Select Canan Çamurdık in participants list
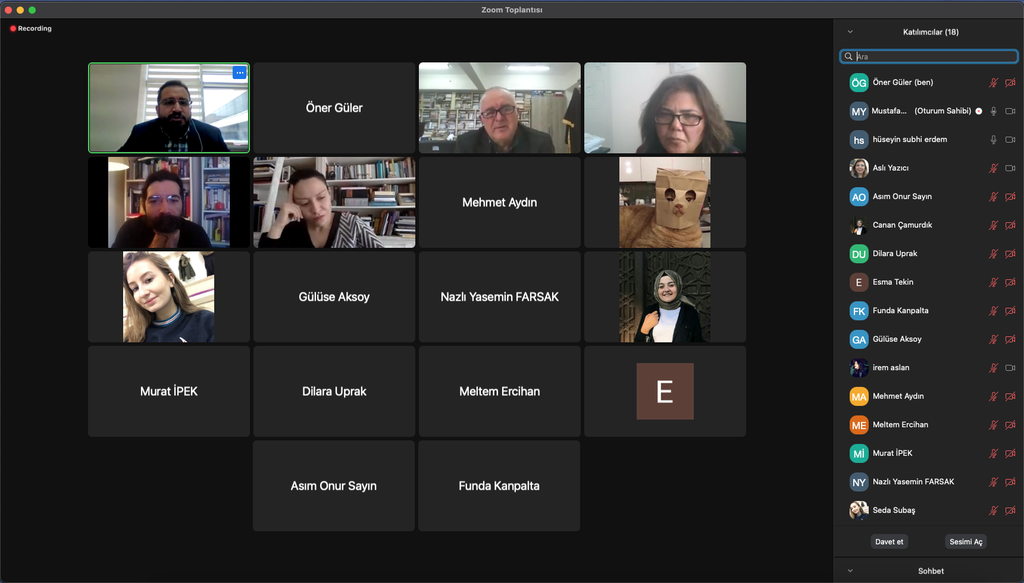This screenshot has height=583, width=1024. coord(929,225)
